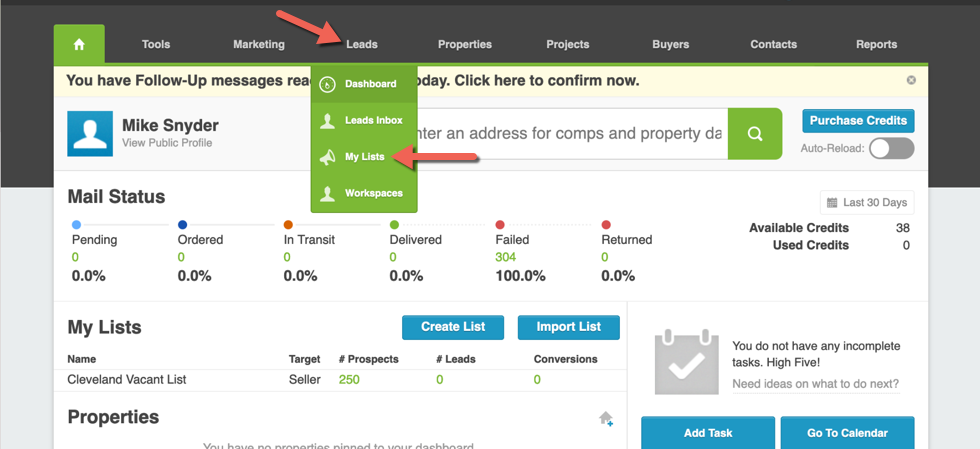Screen dimensions: 980x449
Task: Dismiss the Follow-Up messages banner
Action: [911, 80]
